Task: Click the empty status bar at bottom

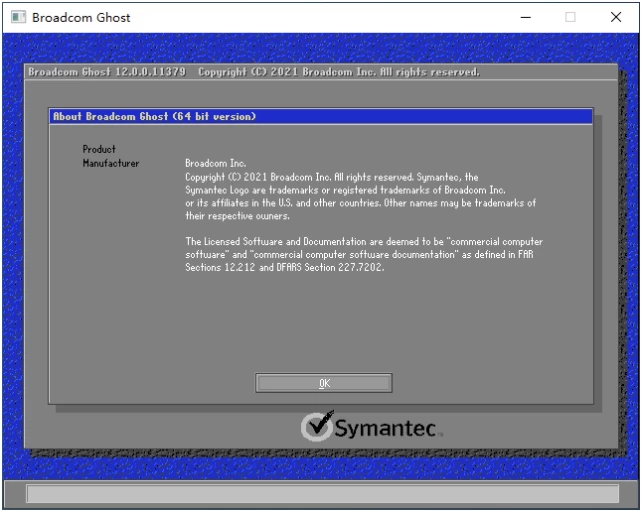Action: coord(320,493)
